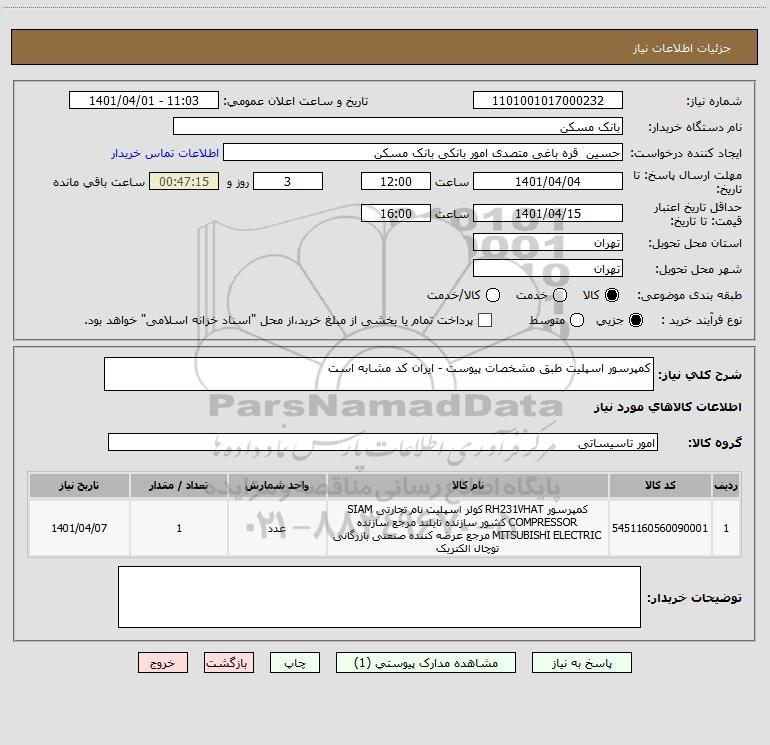Viewport: 770px width, 745px height.
Task: Choose the متوسط purchase type radio
Action: (x=577, y=320)
